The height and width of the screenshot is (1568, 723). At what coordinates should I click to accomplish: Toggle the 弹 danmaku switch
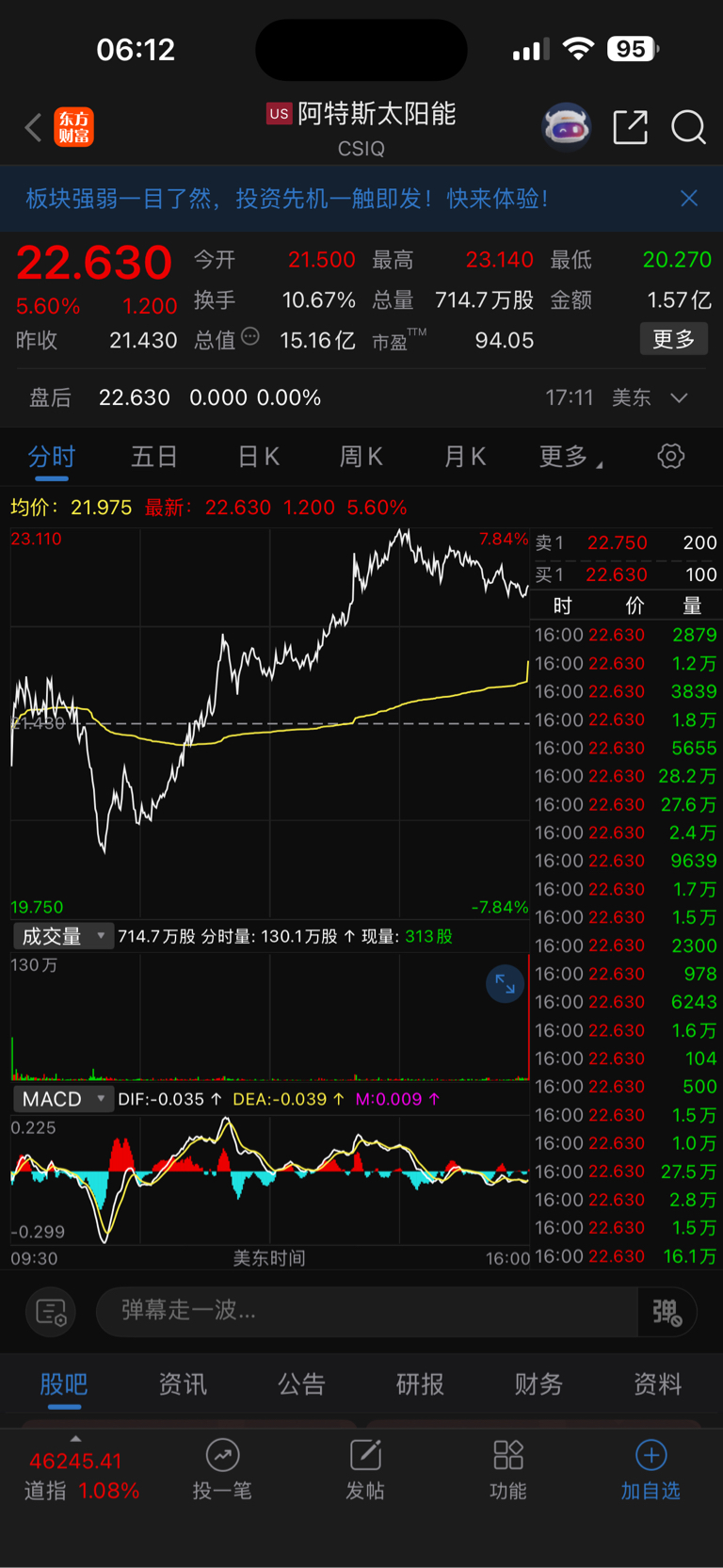click(x=667, y=1311)
